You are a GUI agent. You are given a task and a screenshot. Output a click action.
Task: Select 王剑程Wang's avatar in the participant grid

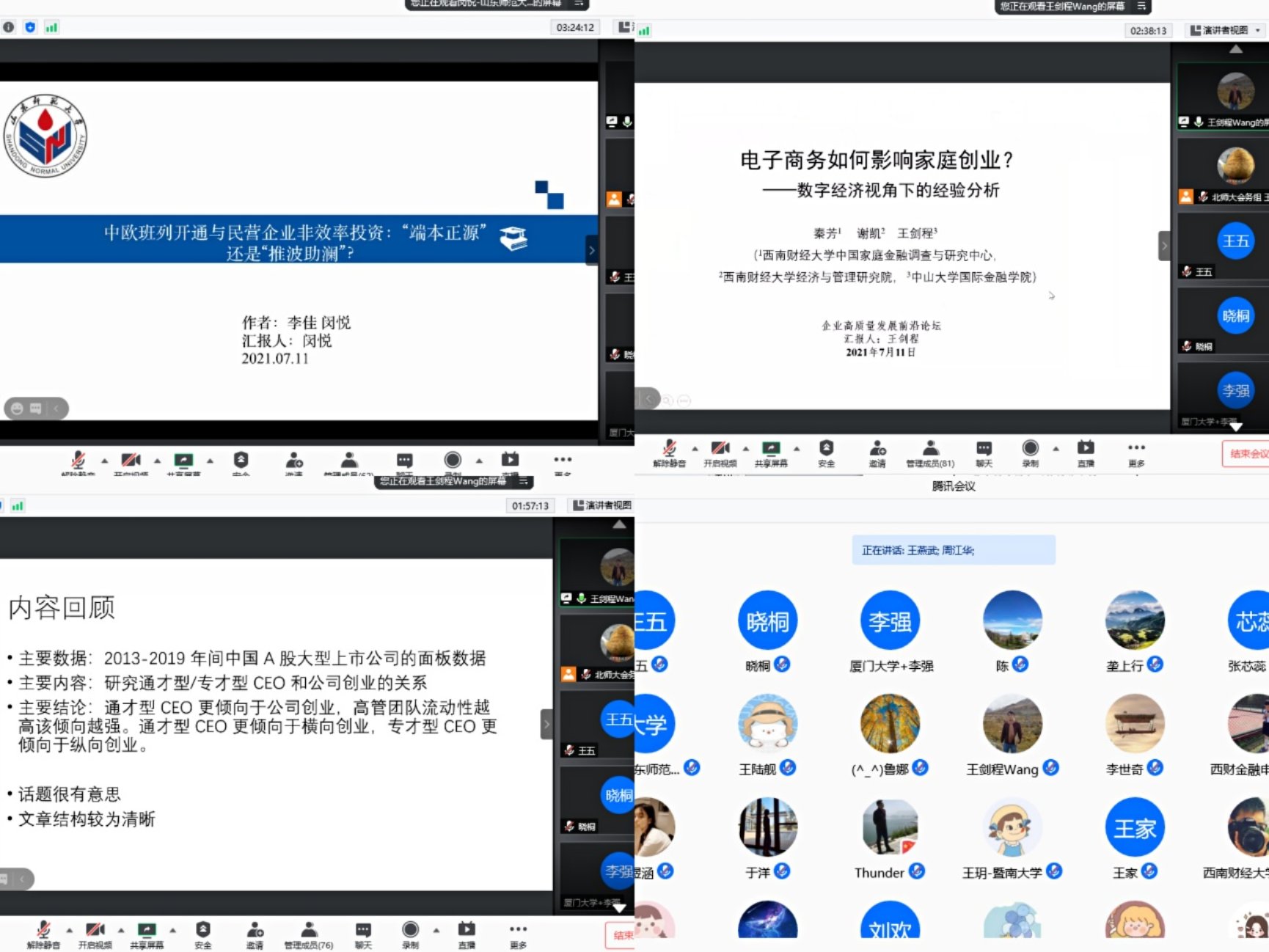tap(1012, 725)
